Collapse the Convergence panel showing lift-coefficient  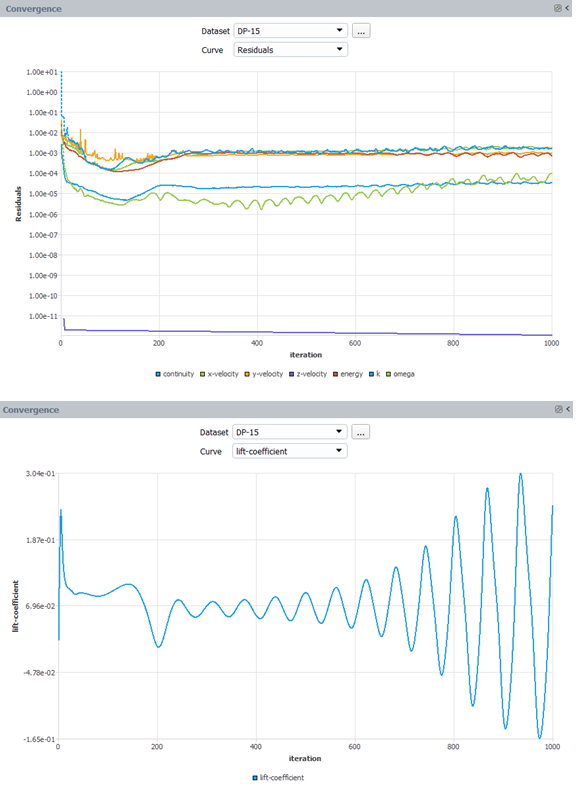click(x=568, y=409)
